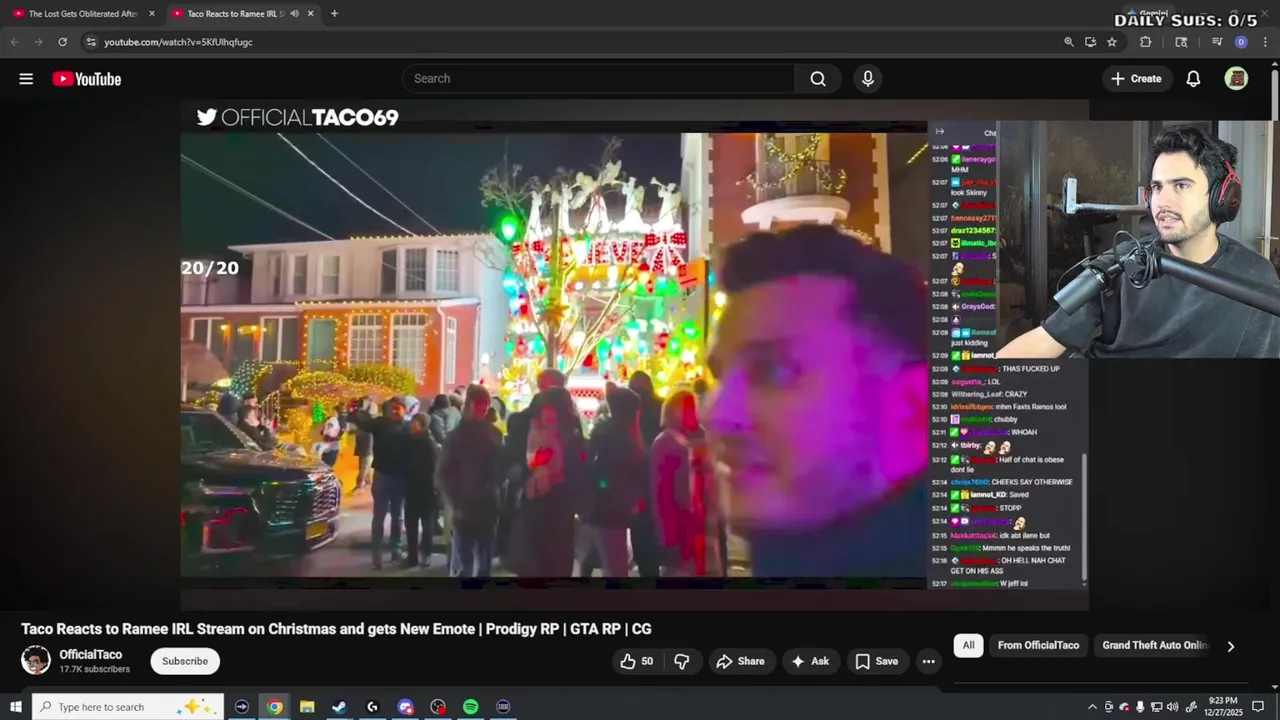Go forward in browser history
This screenshot has width=1280, height=720.
[38, 42]
